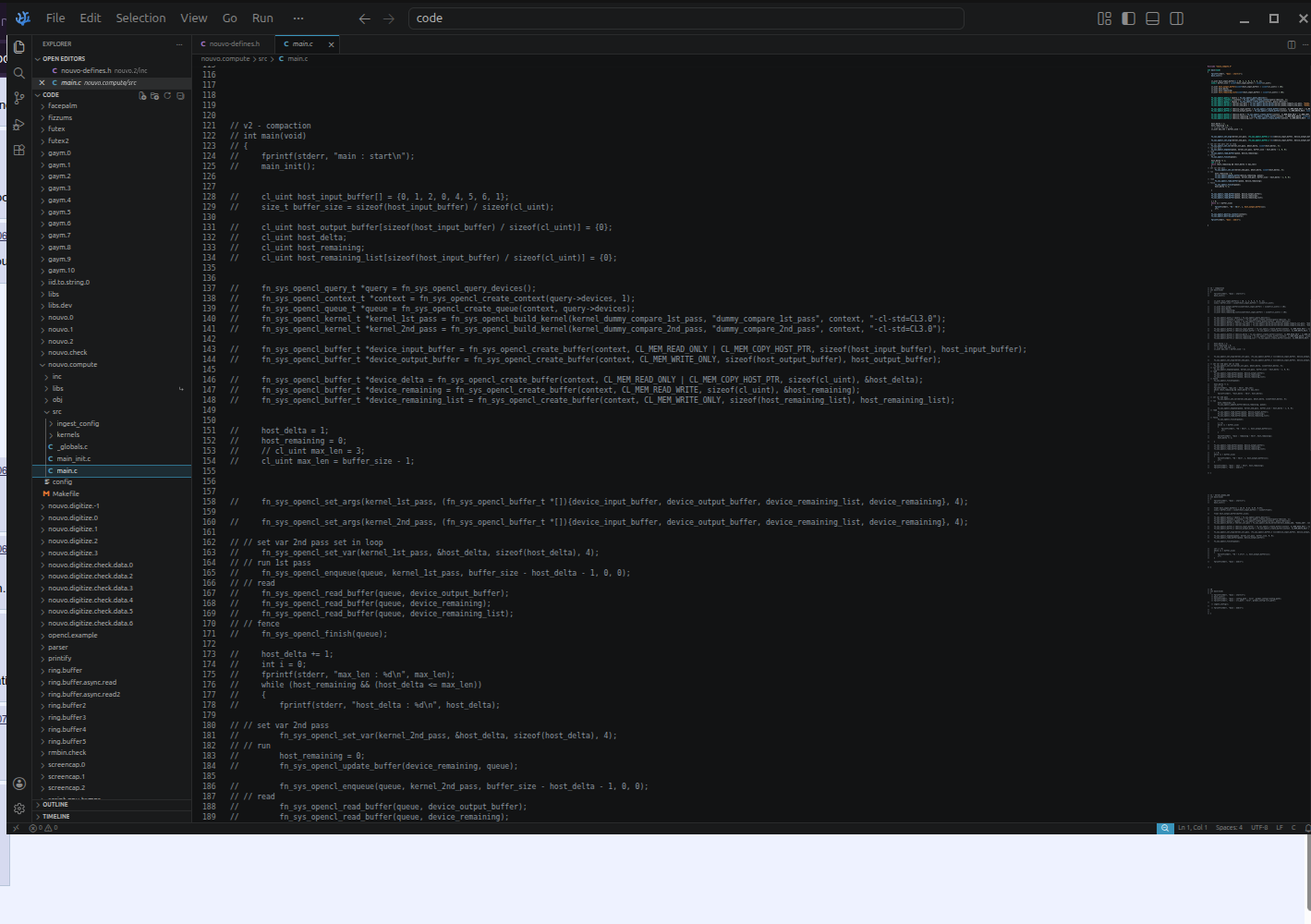Refresh the explorer file tree

coord(167,95)
